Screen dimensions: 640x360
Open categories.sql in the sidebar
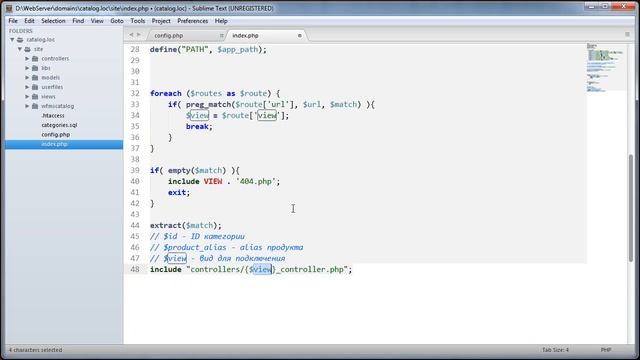point(59,125)
